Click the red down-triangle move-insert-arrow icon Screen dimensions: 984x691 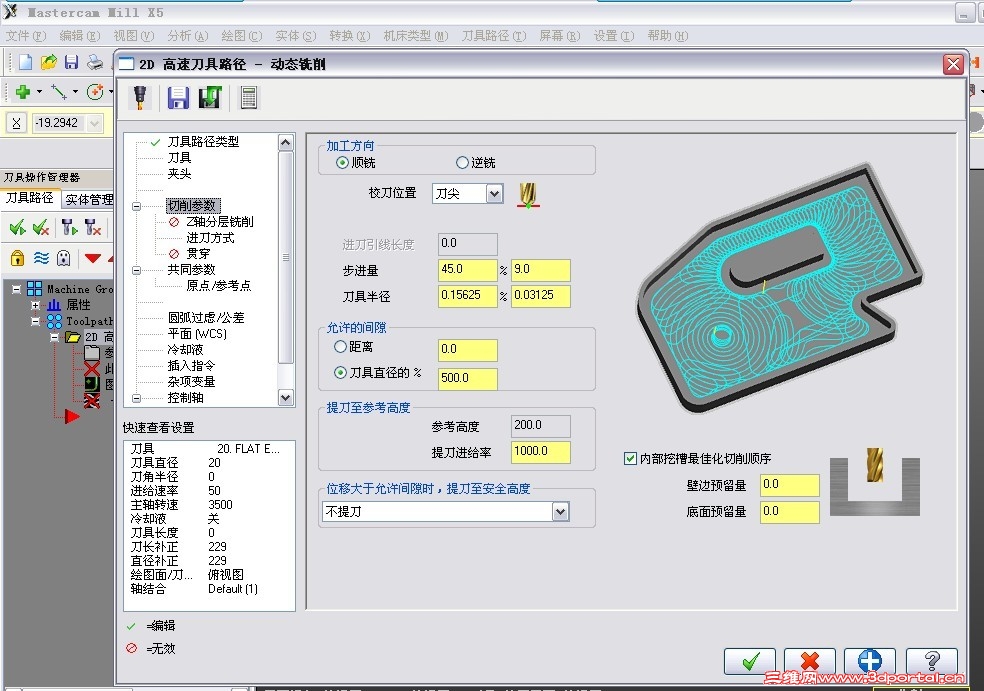coord(93,258)
